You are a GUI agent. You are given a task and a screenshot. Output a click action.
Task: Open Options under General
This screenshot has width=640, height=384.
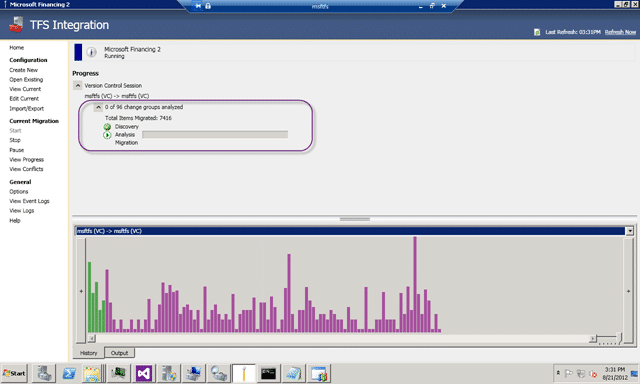[19, 191]
